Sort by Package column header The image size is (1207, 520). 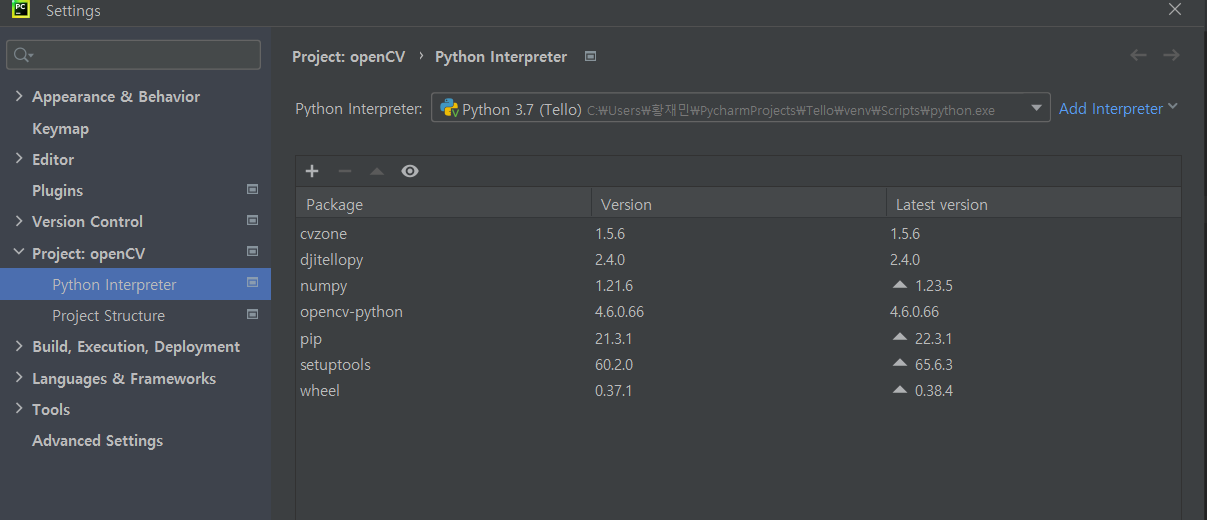coord(443,204)
